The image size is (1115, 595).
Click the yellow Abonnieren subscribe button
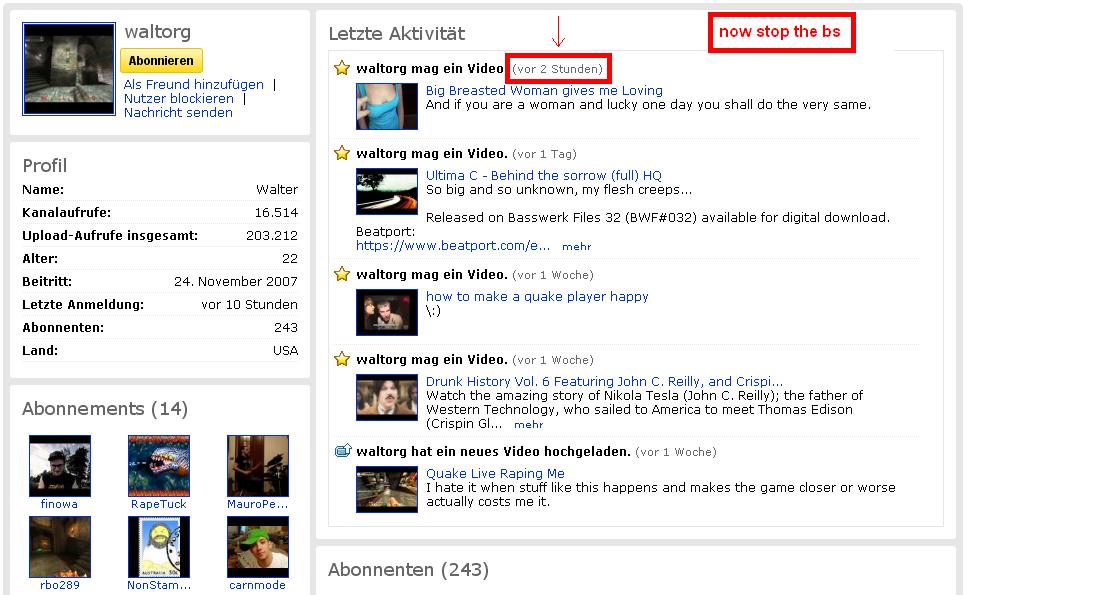click(161, 61)
